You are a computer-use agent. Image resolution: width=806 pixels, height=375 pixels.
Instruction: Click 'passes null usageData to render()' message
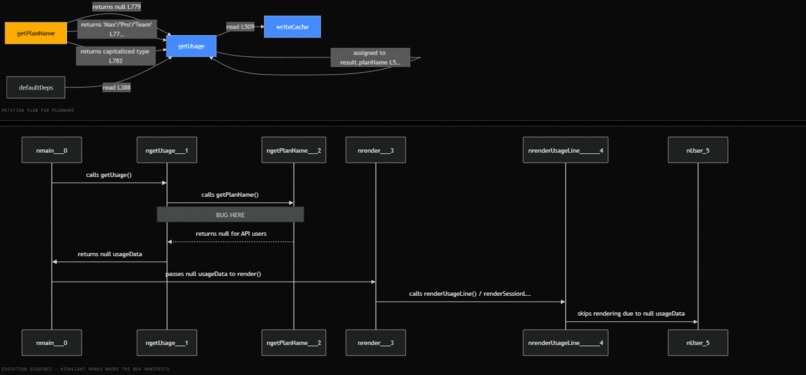click(213, 274)
